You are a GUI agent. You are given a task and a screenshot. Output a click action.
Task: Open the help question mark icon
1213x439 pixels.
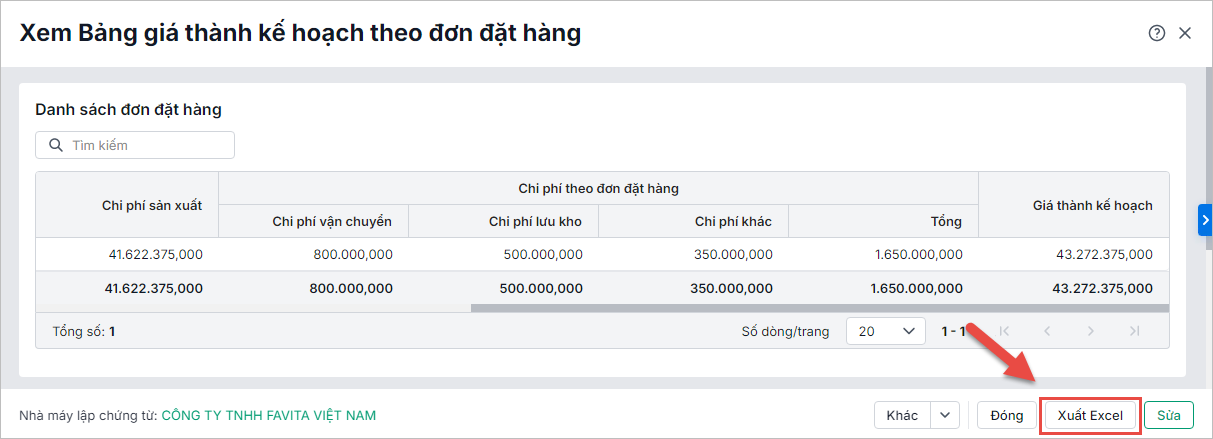click(x=1157, y=33)
